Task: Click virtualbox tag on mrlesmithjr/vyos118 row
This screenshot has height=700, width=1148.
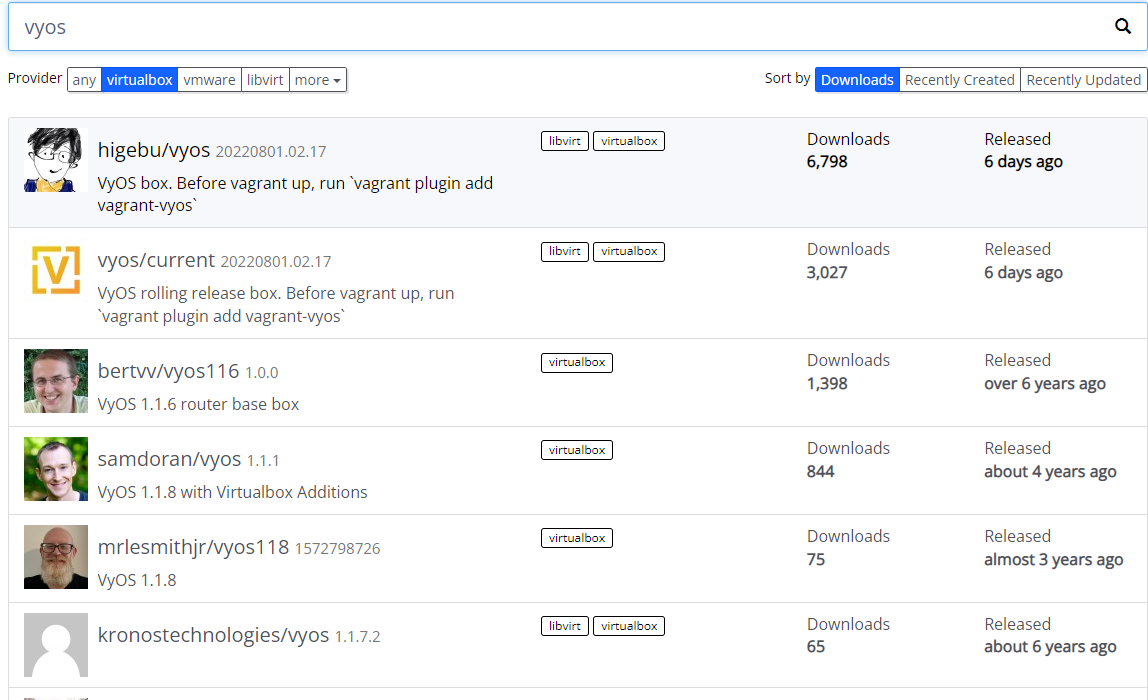Action: [x=577, y=538]
